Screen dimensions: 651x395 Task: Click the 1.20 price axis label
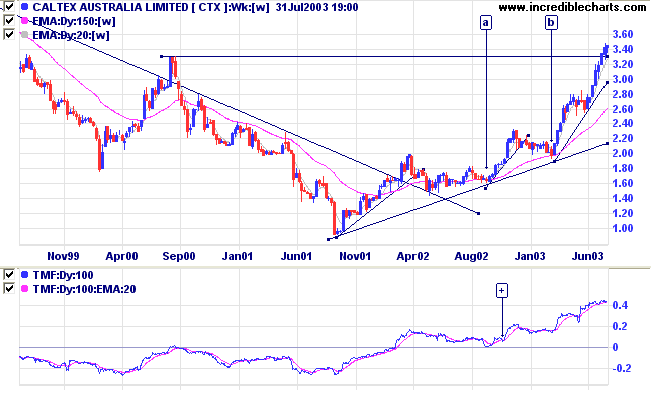coord(623,213)
